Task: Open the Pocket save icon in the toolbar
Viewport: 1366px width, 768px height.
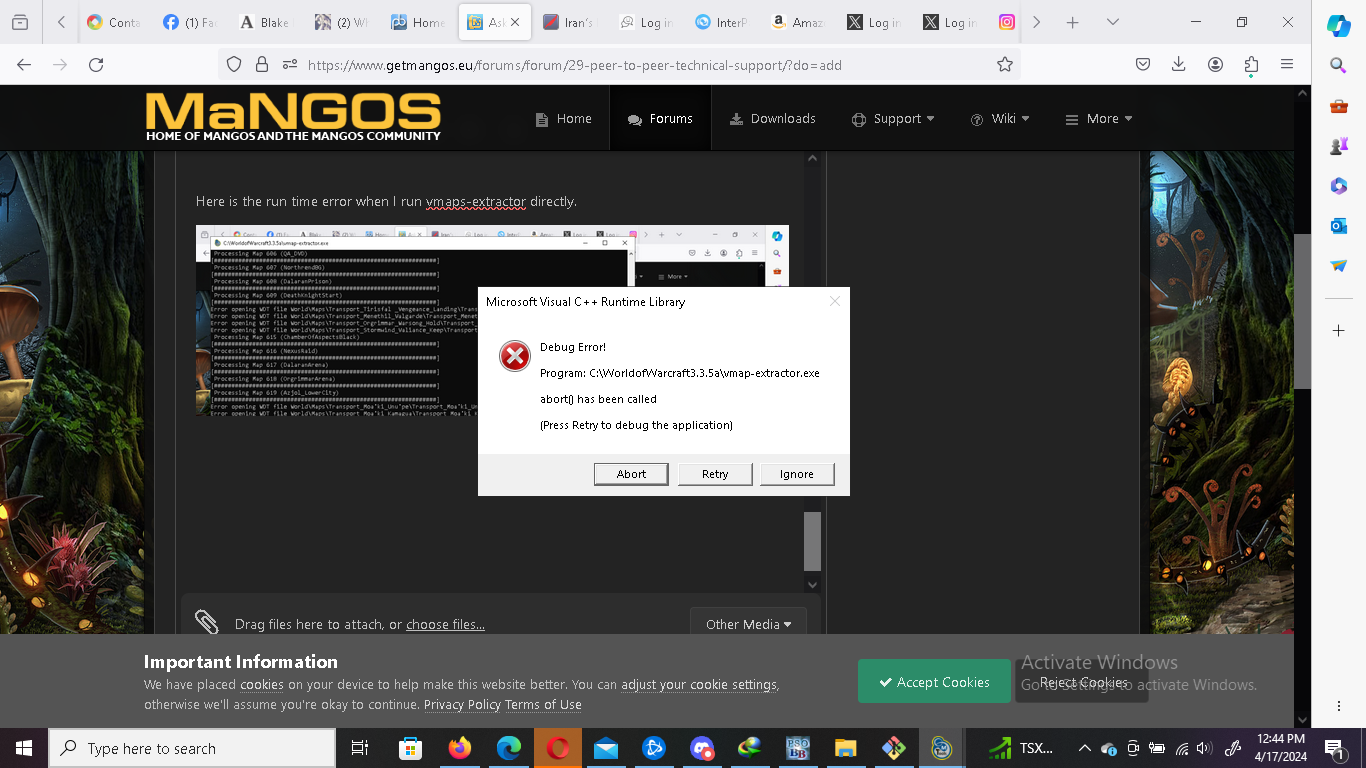Action: [1143, 64]
